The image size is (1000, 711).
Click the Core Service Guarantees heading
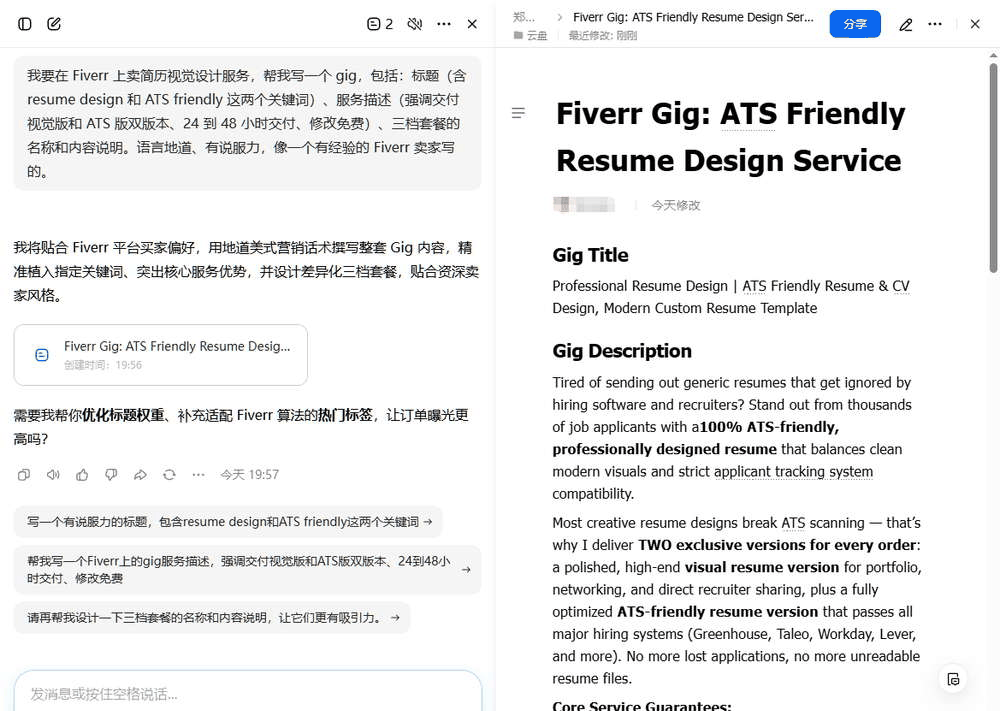pos(642,705)
